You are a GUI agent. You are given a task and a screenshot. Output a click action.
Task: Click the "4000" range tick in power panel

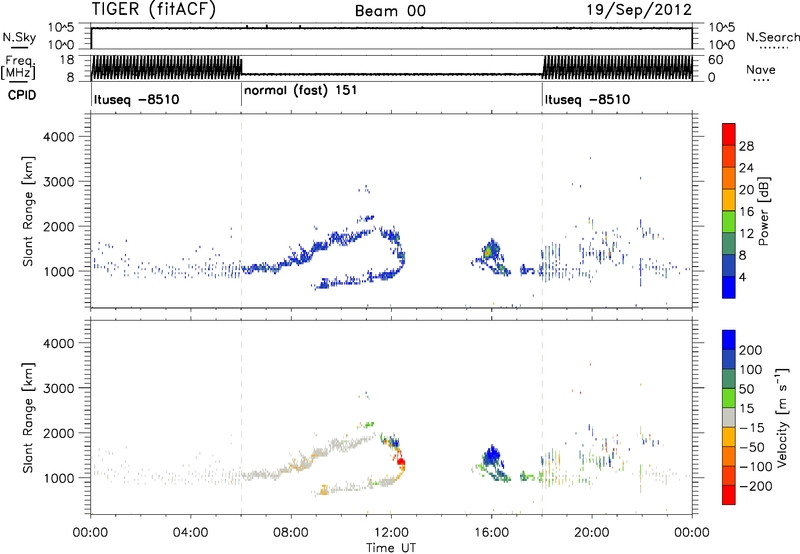click(x=58, y=137)
